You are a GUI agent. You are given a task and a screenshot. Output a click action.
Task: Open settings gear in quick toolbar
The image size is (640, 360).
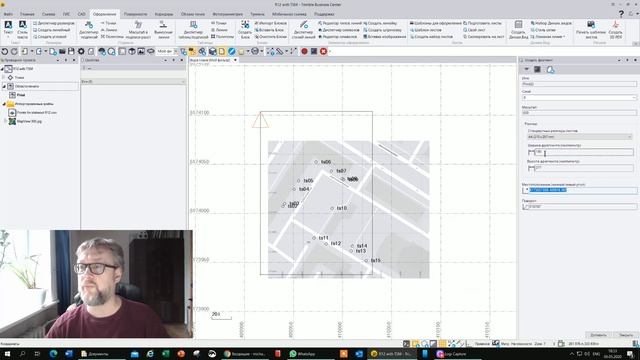click(81, 51)
